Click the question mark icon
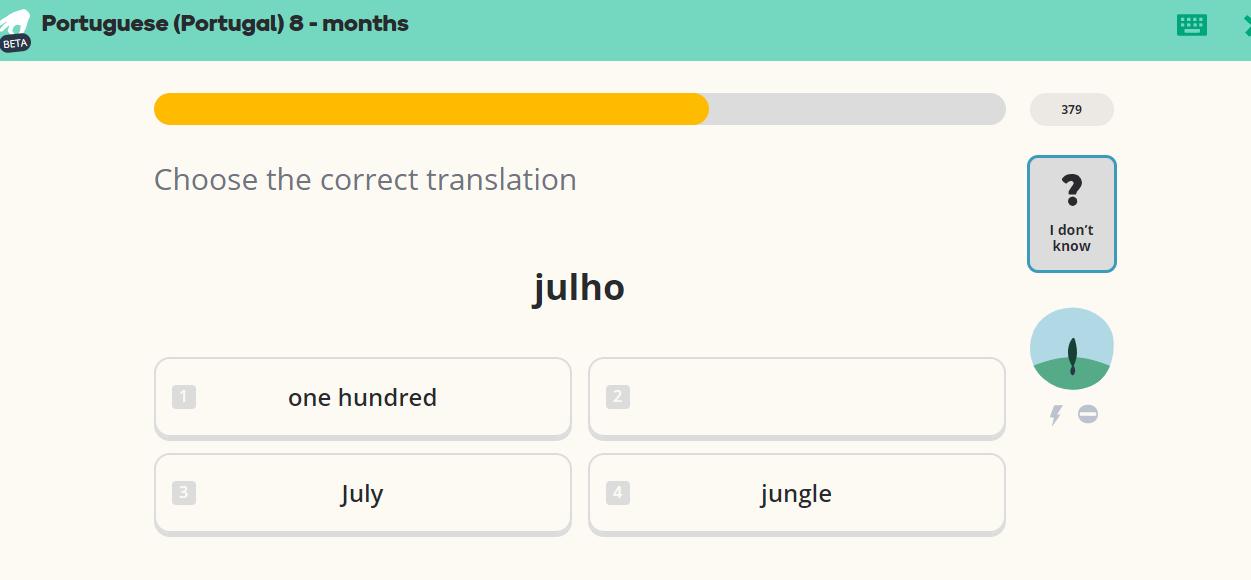 tap(1071, 189)
